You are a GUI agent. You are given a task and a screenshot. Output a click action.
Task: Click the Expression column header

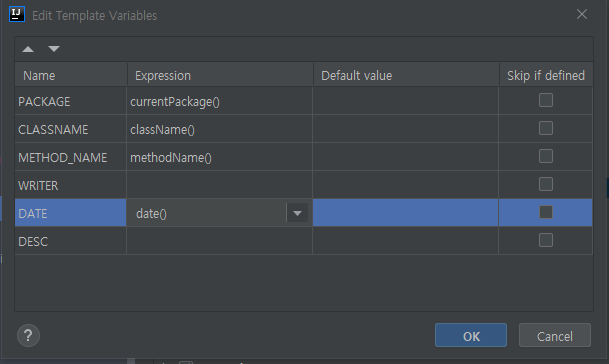pyautogui.click(x=220, y=75)
